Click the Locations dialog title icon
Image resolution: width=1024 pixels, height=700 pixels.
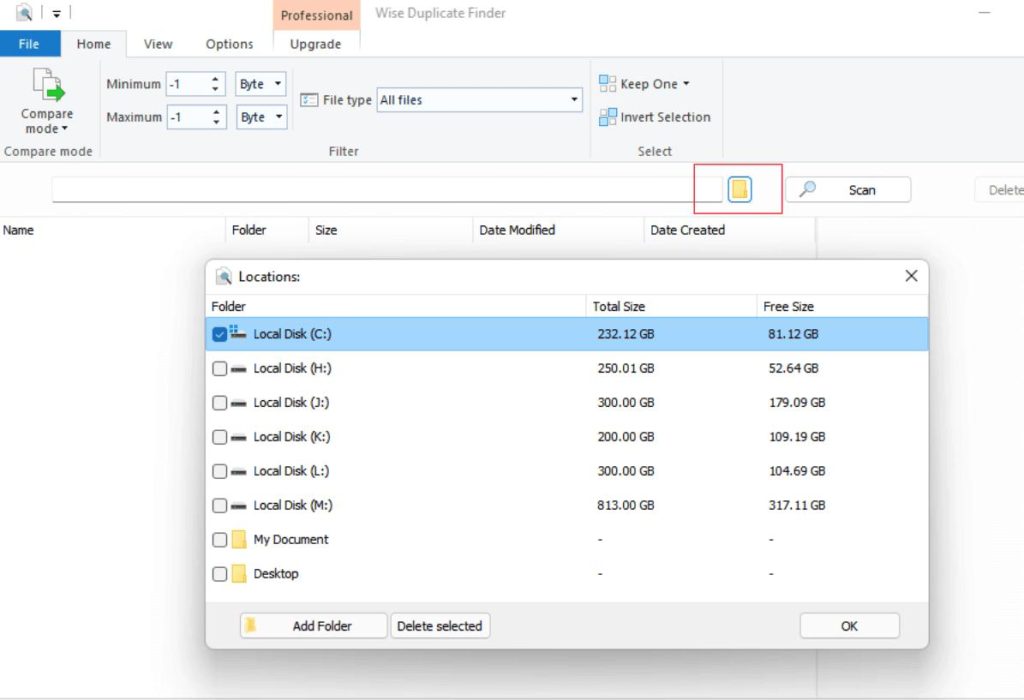(223, 276)
